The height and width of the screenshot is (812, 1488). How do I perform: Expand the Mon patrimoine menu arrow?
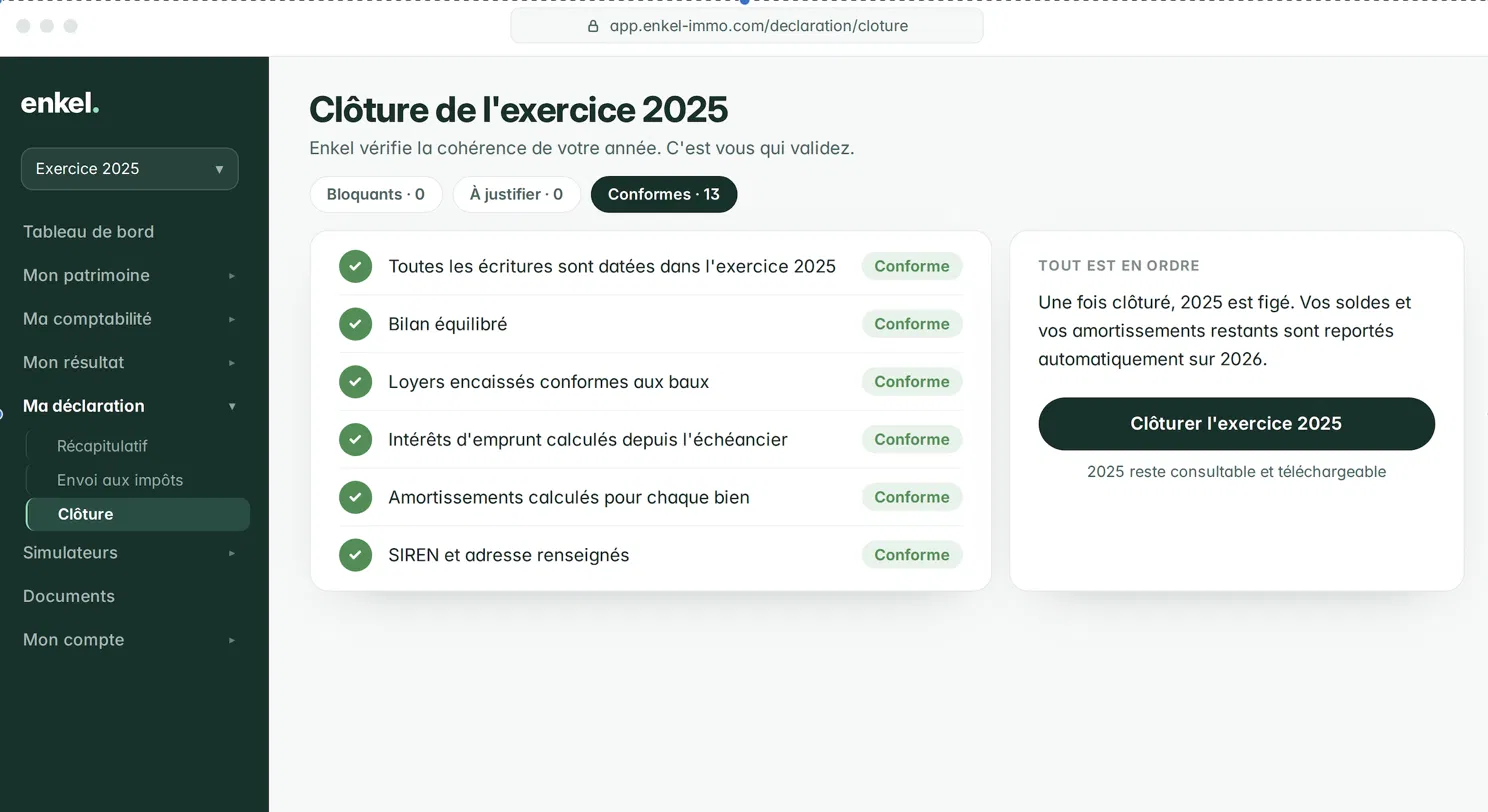[232, 276]
